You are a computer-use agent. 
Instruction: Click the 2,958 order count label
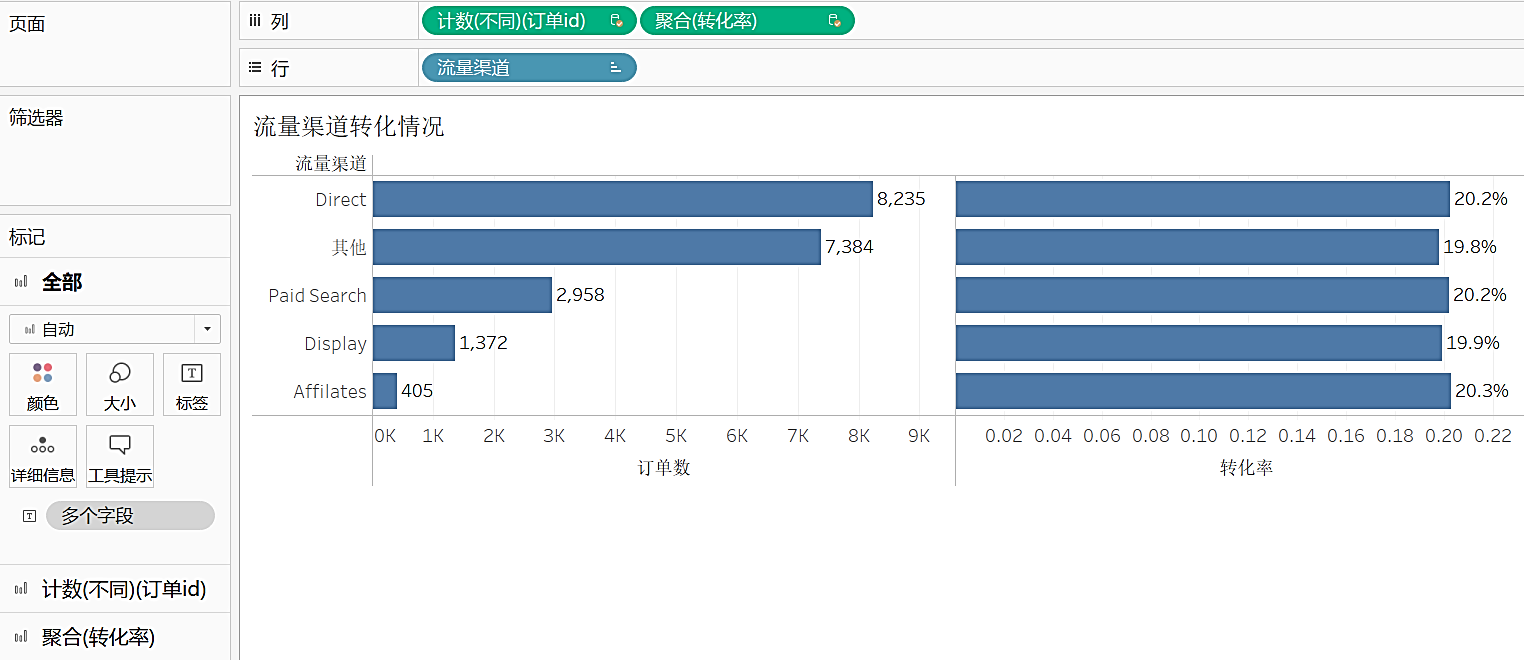pos(580,295)
